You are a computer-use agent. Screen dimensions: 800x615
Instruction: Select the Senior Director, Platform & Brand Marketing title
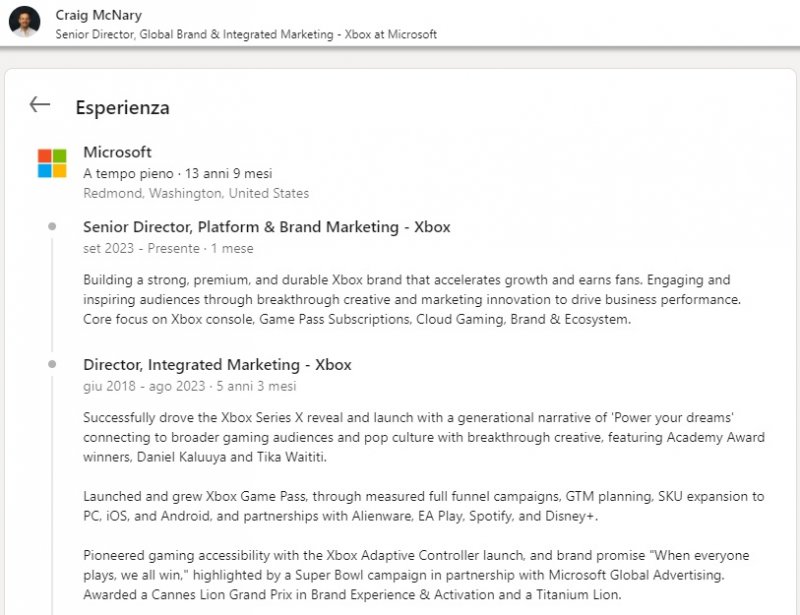[266, 227]
